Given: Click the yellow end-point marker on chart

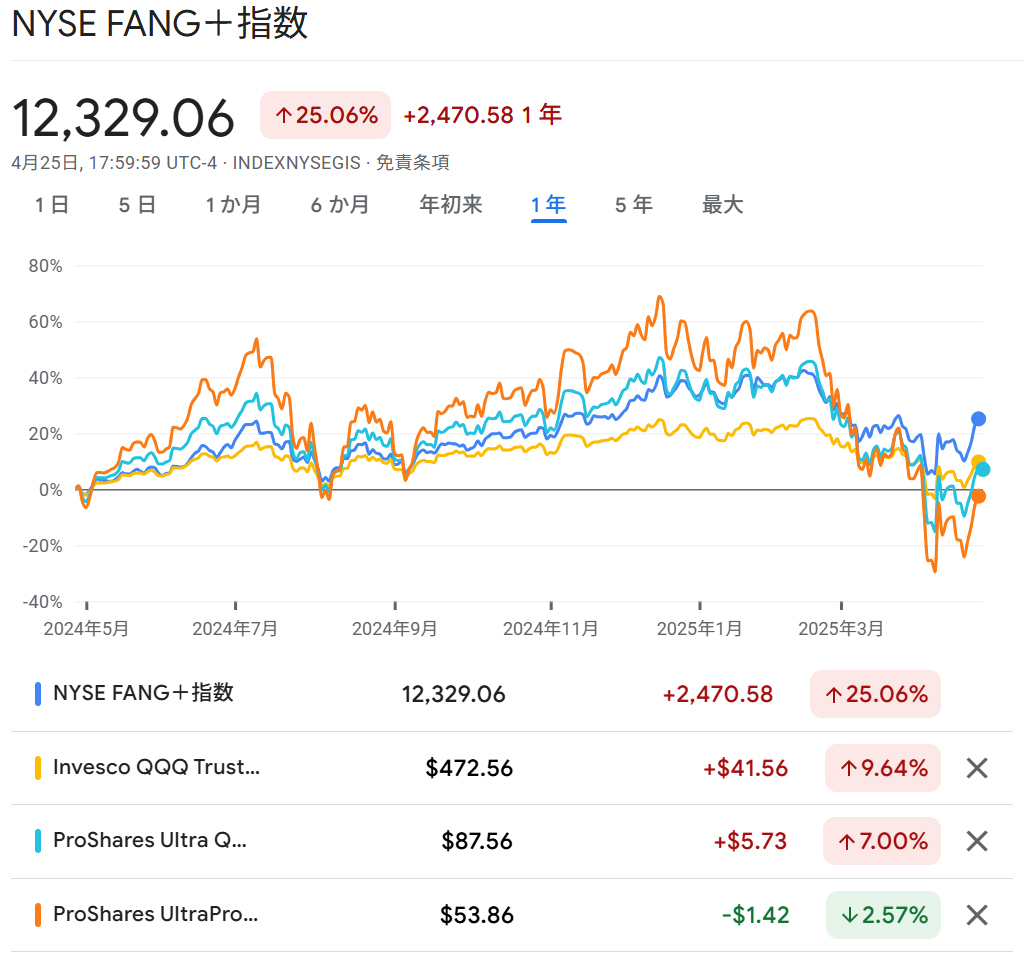Looking at the screenshot, I should [978, 462].
